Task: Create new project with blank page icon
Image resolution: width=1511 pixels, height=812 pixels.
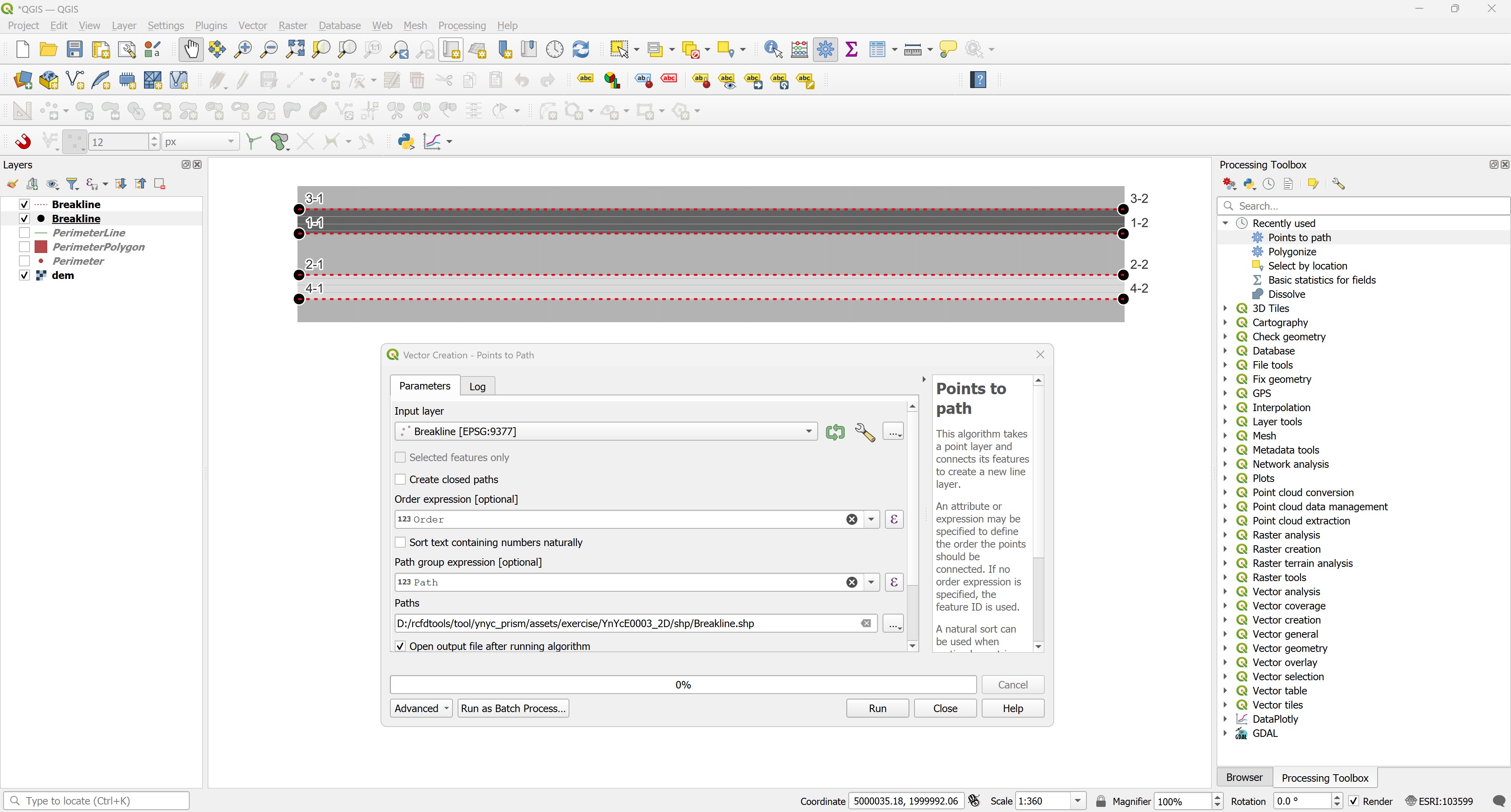Action: pyautogui.click(x=22, y=49)
